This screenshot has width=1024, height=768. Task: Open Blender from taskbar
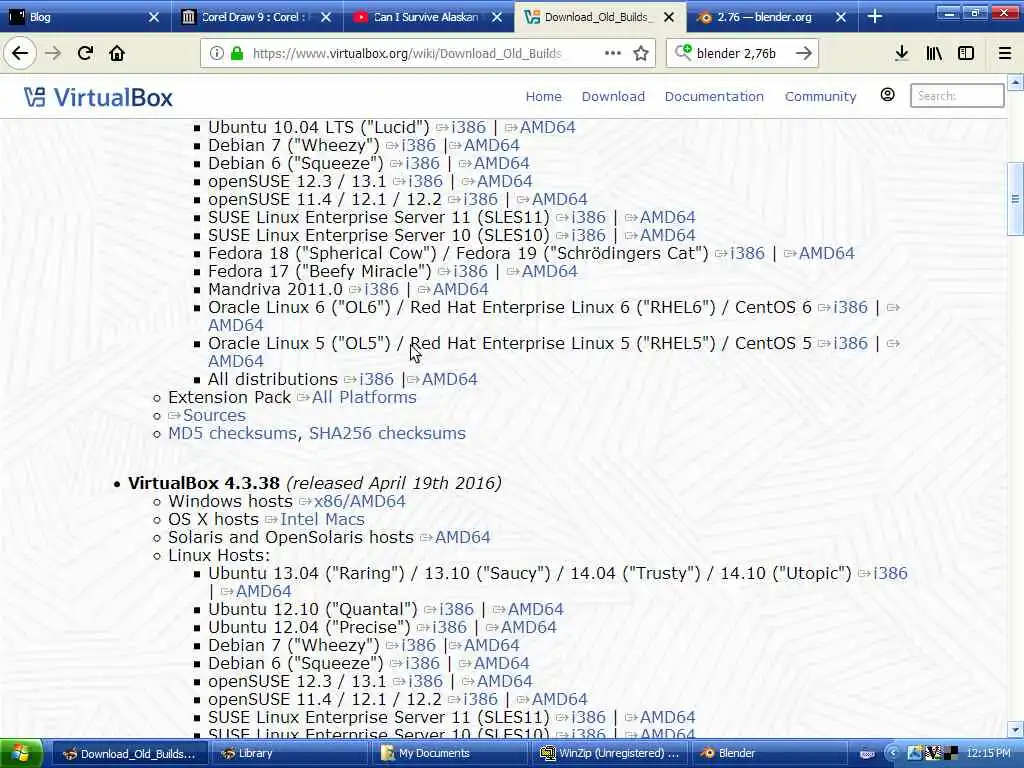(771, 754)
